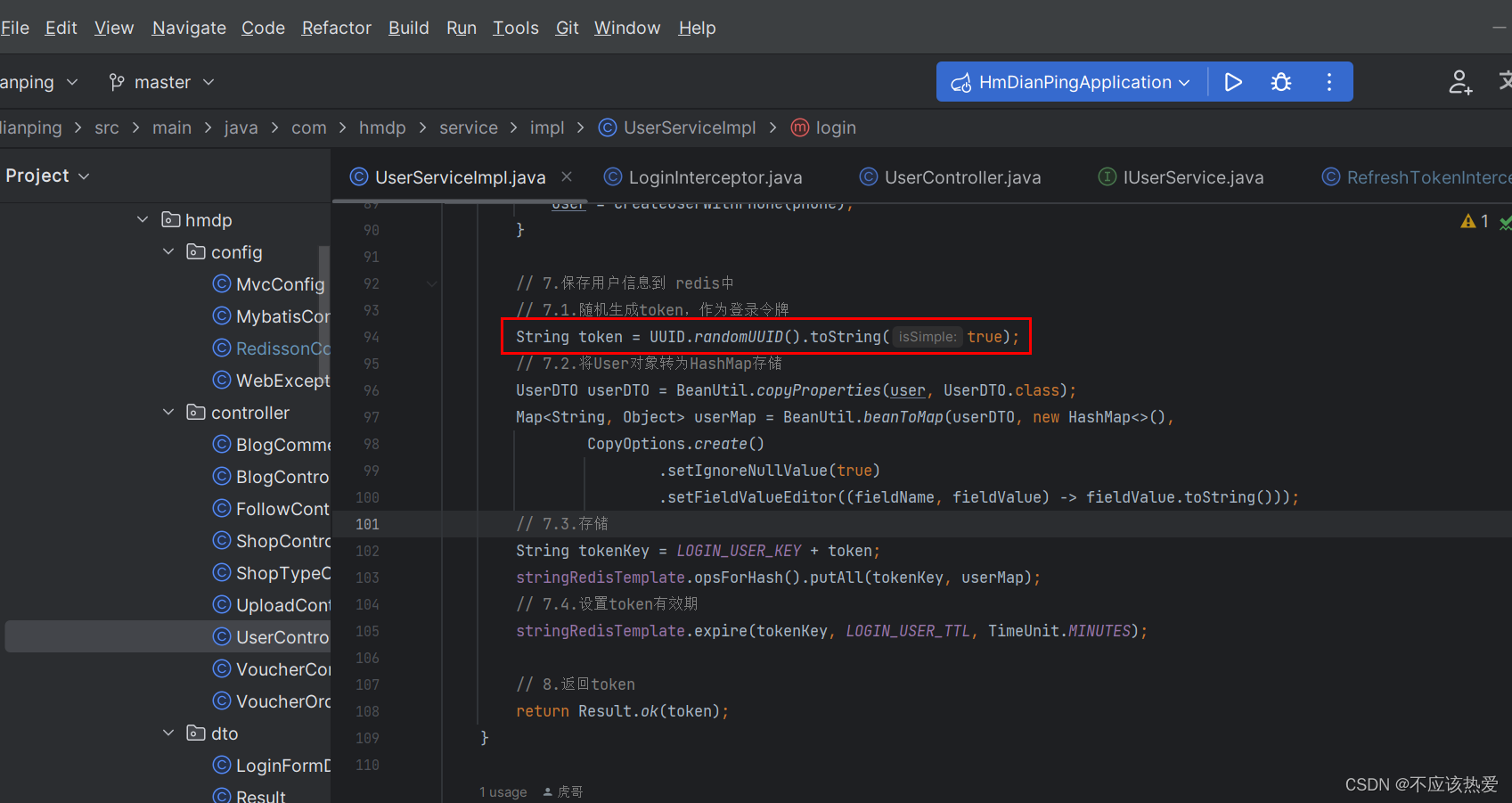Open the Git menu

(567, 28)
